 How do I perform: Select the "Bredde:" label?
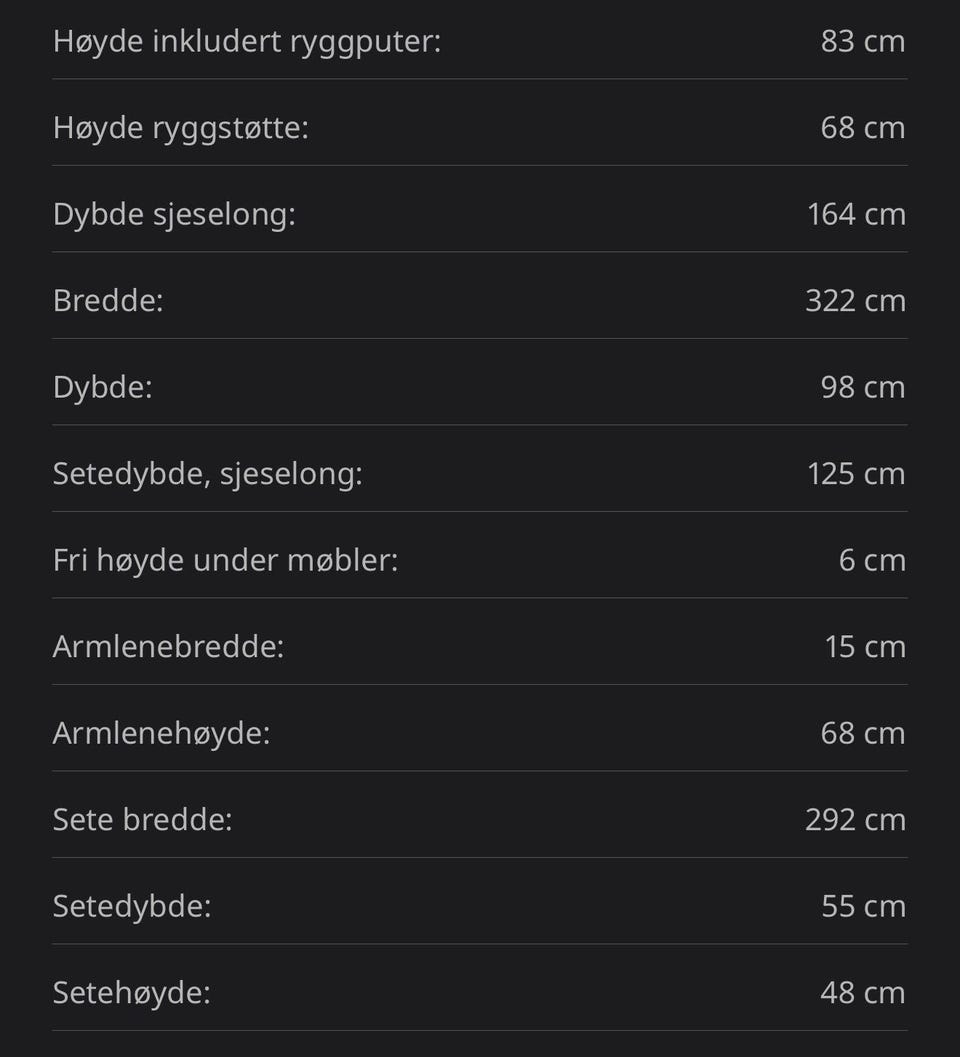point(108,301)
